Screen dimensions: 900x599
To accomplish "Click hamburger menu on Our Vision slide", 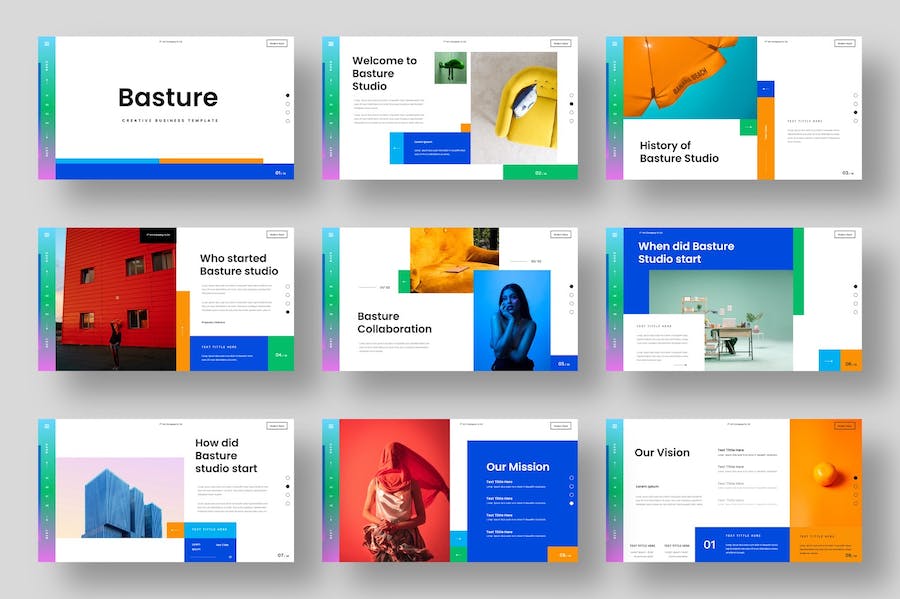I will click(x=614, y=425).
